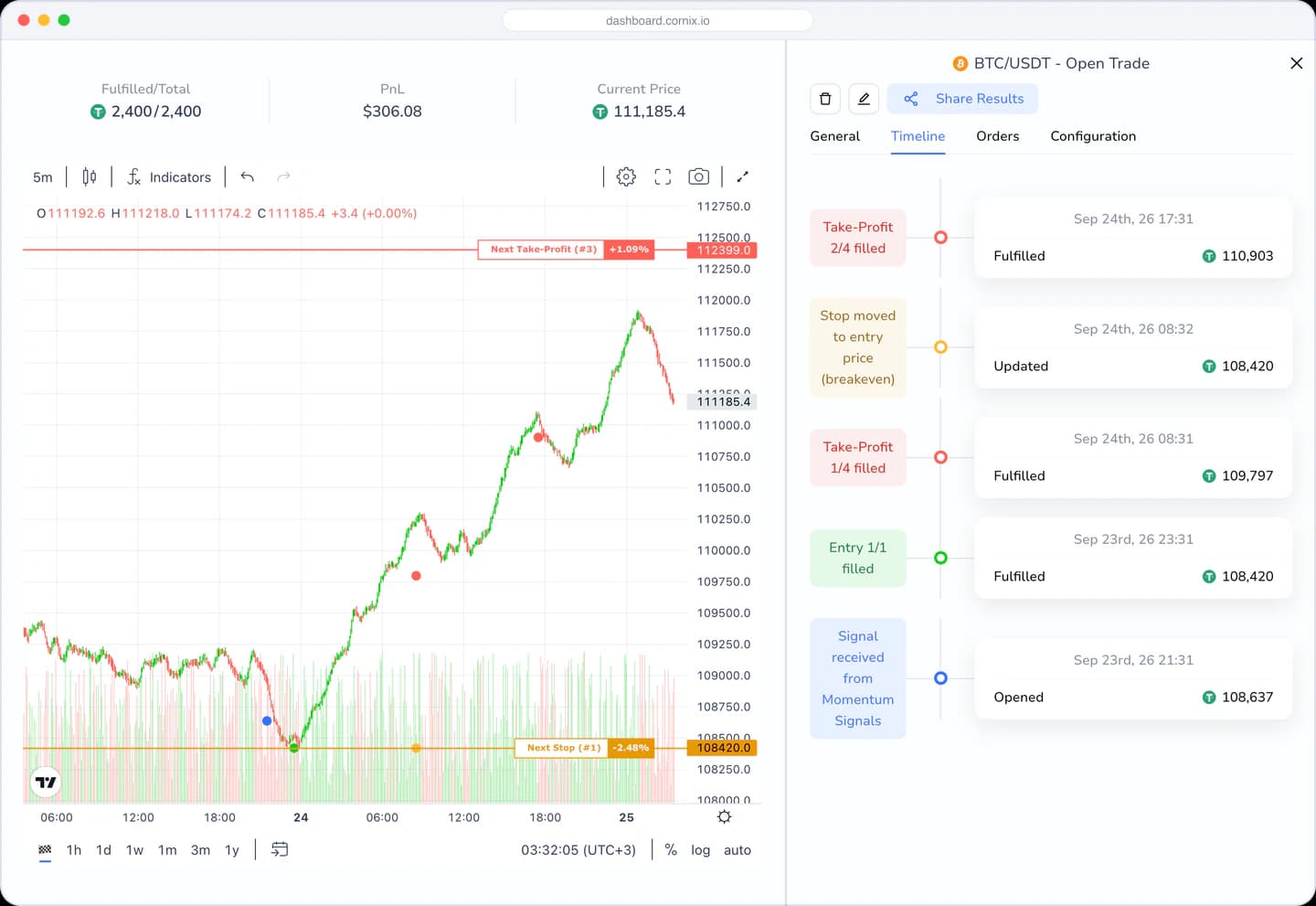Open chart settings gear icon

(x=626, y=176)
